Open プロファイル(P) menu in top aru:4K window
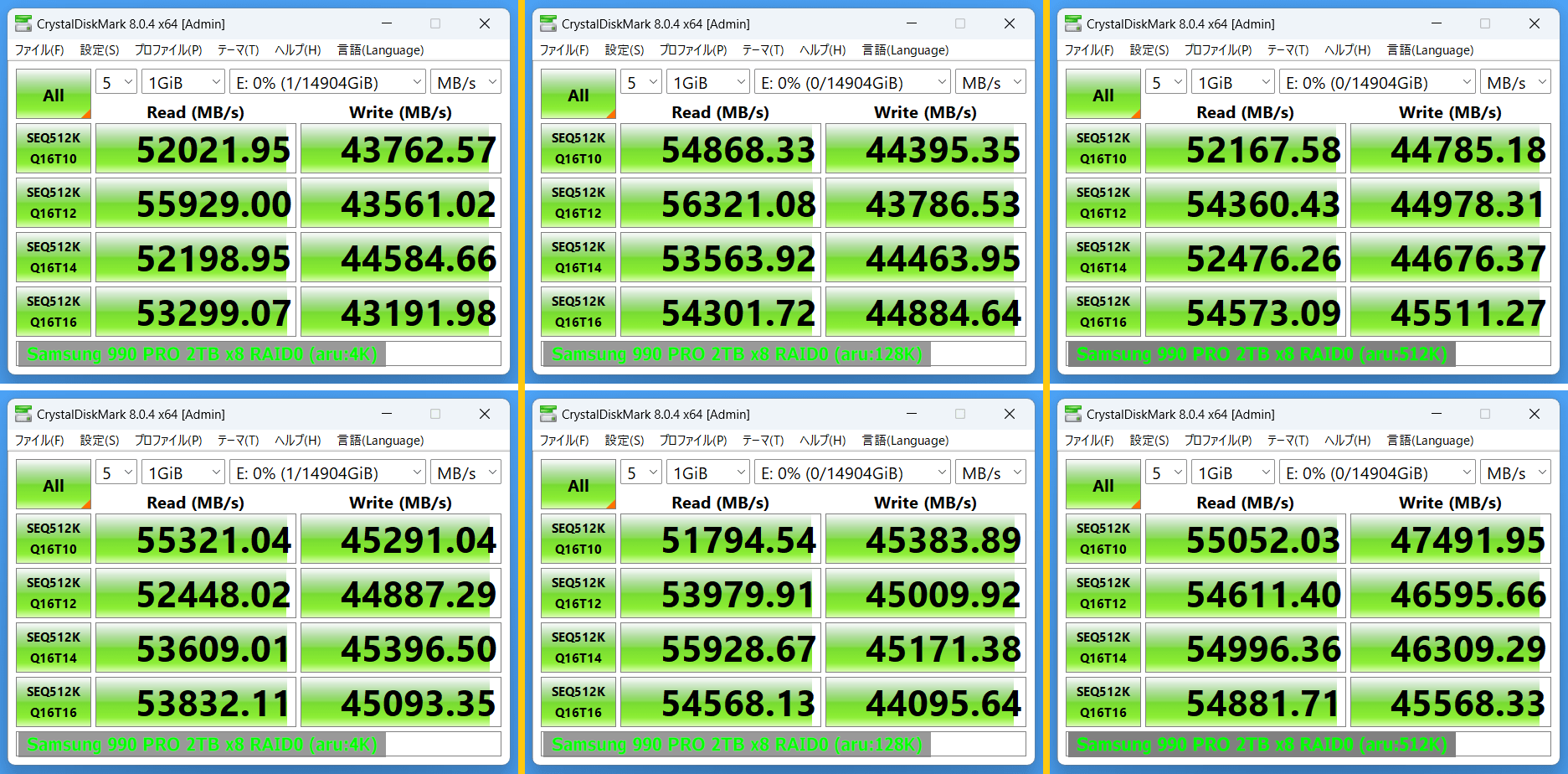Viewport: 1568px width, 774px height. (168, 50)
